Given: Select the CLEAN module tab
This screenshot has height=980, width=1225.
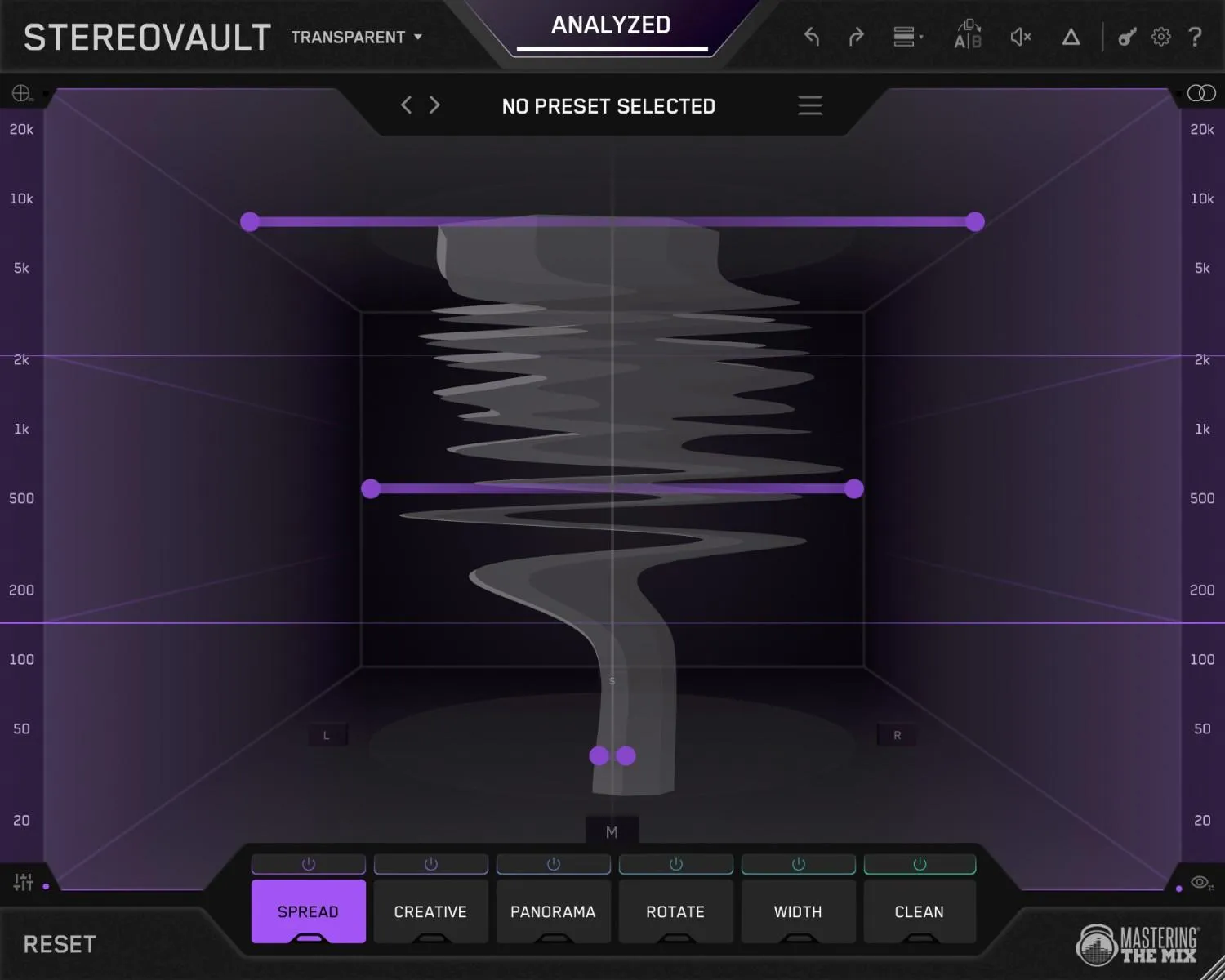Looking at the screenshot, I should (920, 911).
